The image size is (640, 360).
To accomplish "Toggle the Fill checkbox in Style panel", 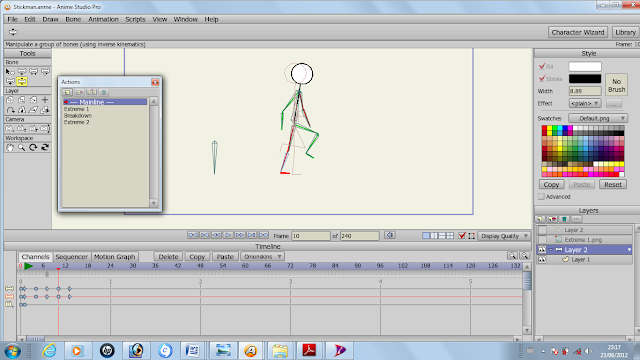I will [x=542, y=66].
